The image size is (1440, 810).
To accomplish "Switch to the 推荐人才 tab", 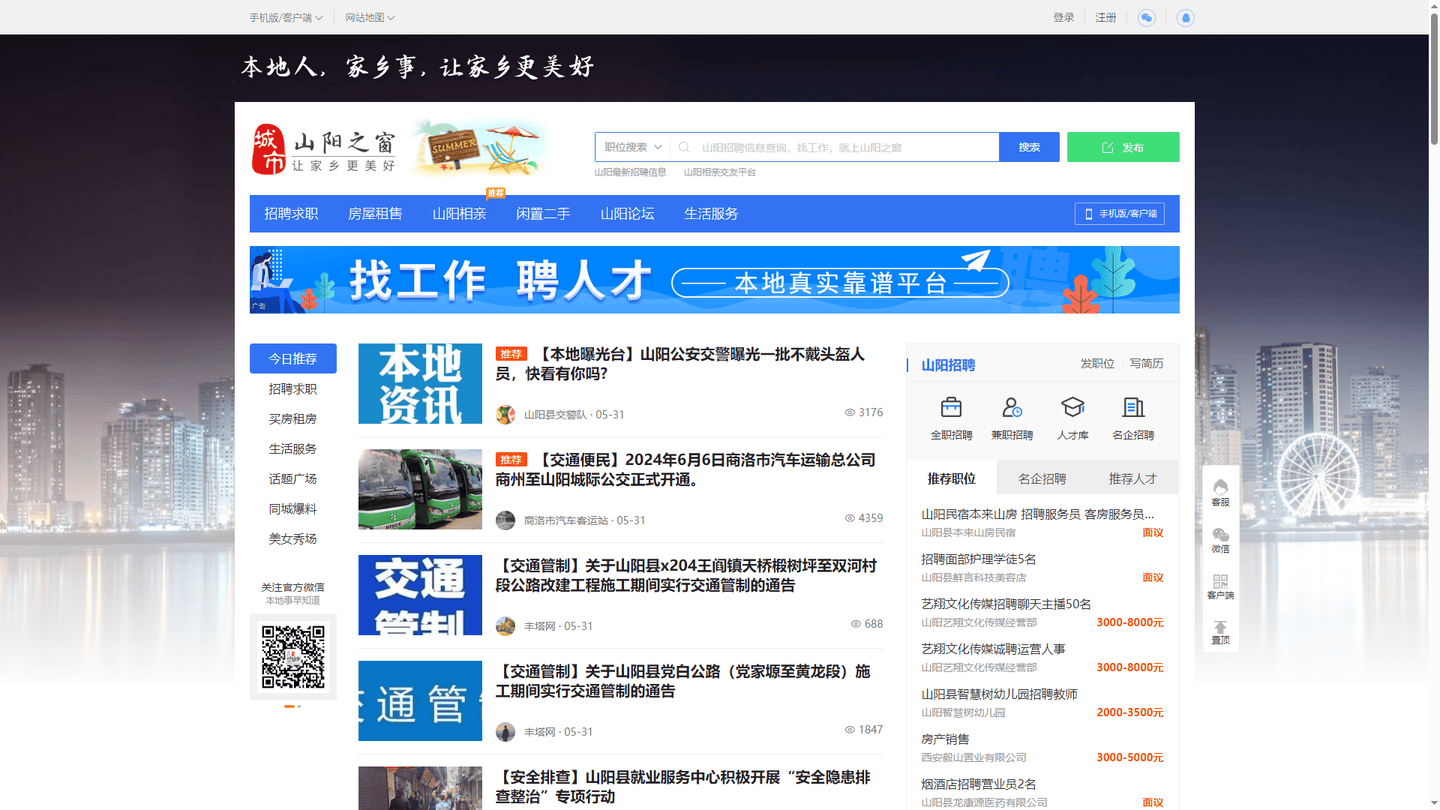I will click(1133, 478).
